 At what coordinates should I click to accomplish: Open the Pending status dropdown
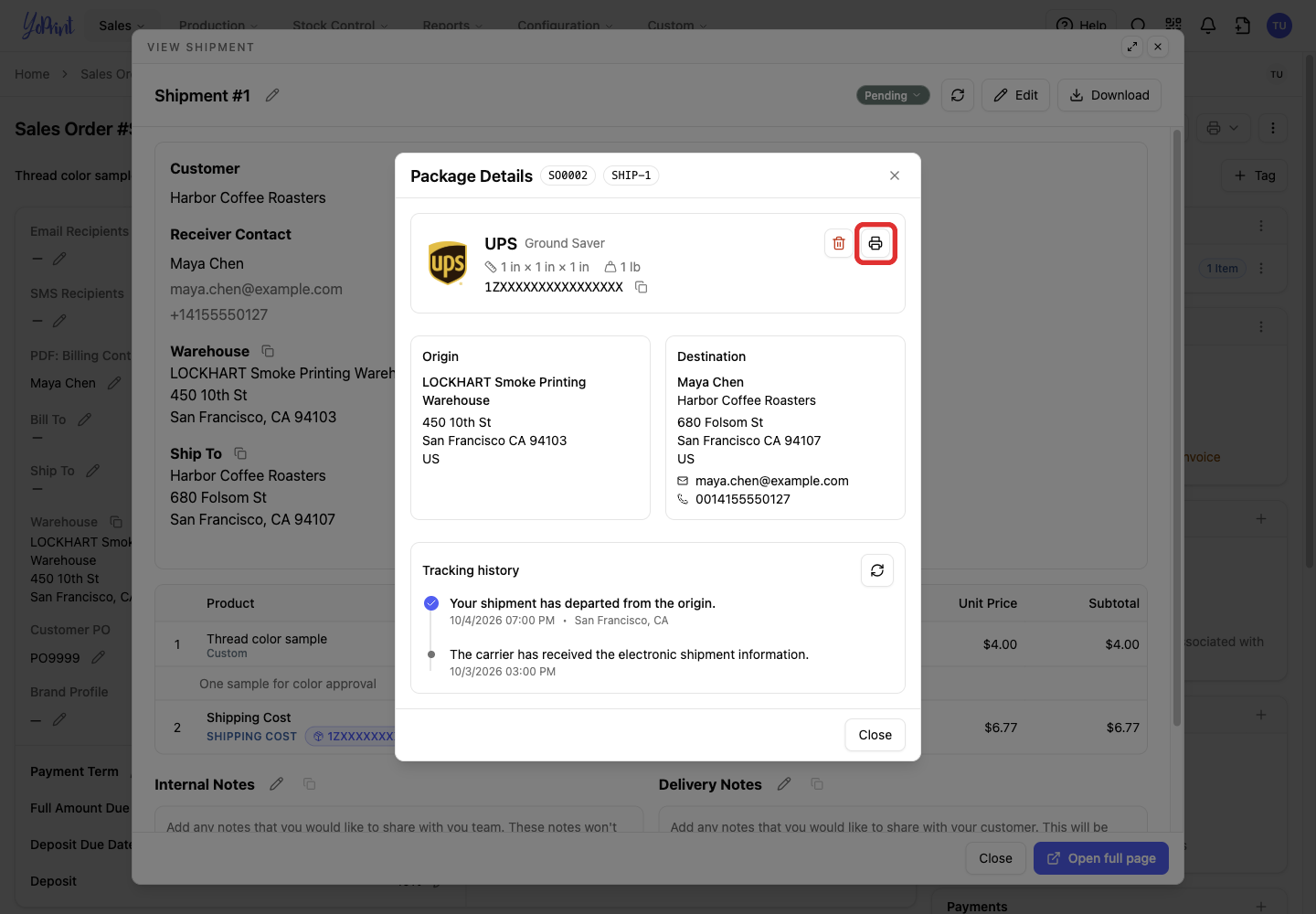coord(893,95)
